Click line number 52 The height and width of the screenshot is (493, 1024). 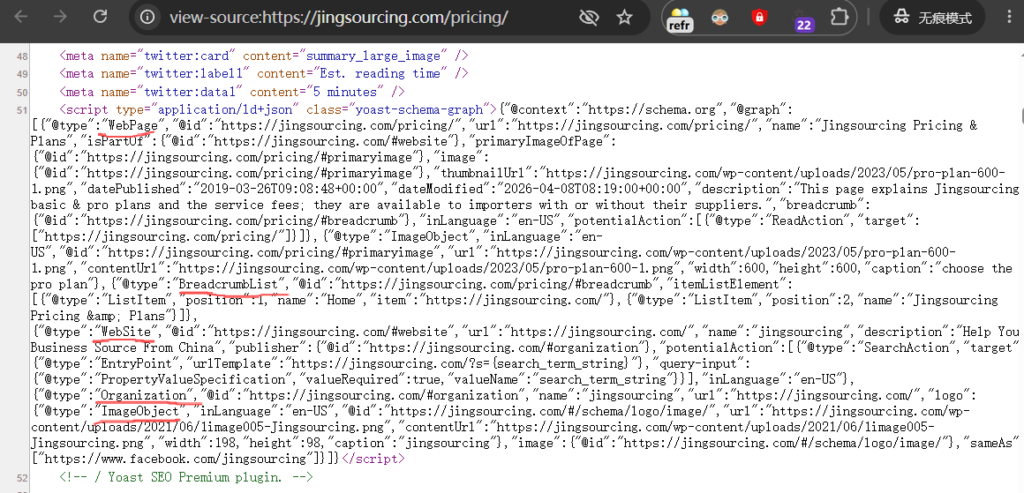click(22, 479)
